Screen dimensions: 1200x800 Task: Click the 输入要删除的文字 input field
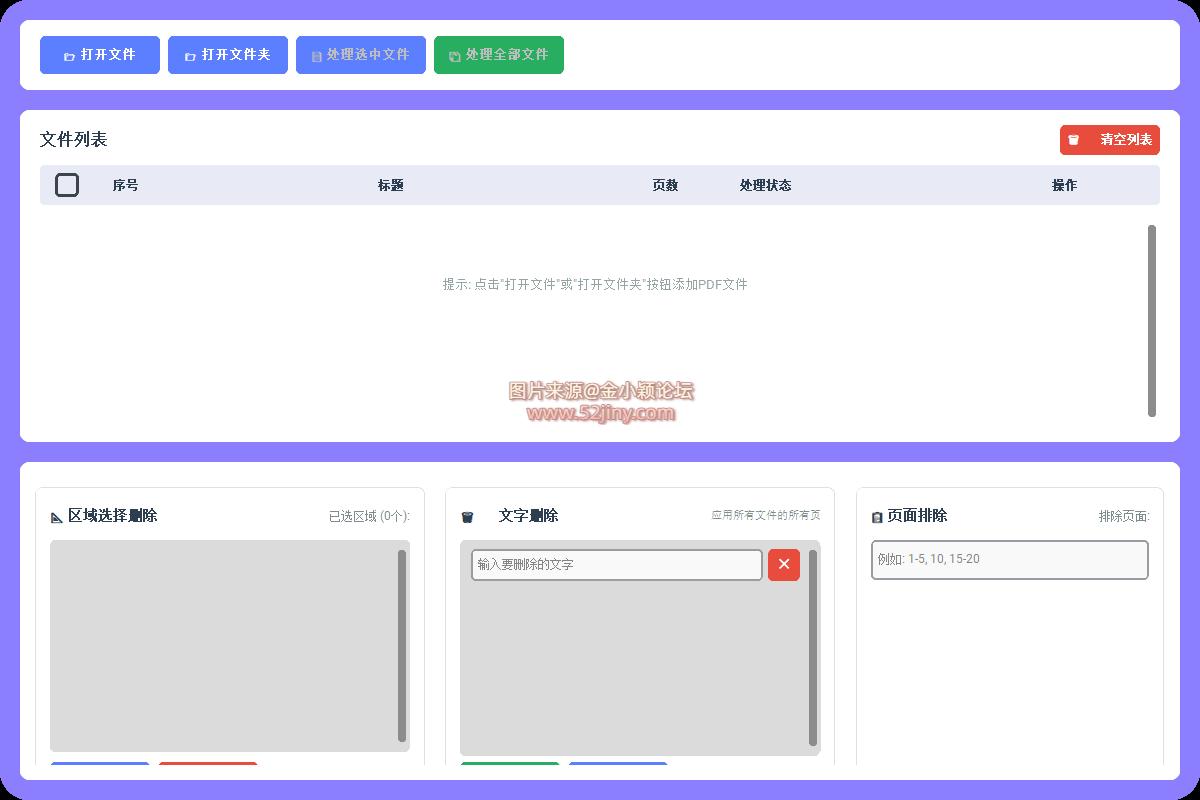(x=616, y=565)
